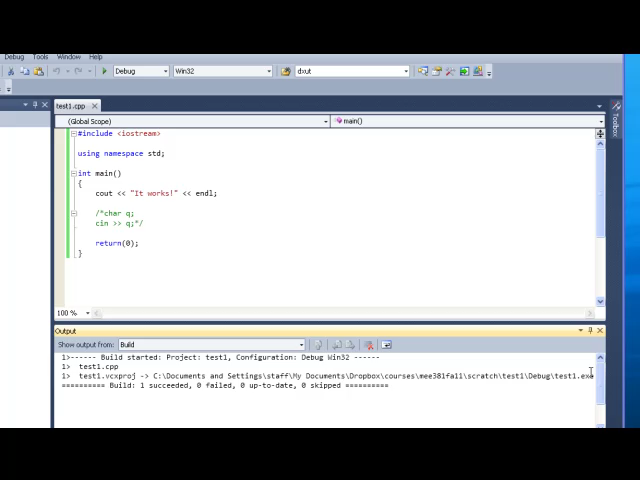
Task: Click the Undo arrow icon
Action: pyautogui.click(x=56, y=71)
